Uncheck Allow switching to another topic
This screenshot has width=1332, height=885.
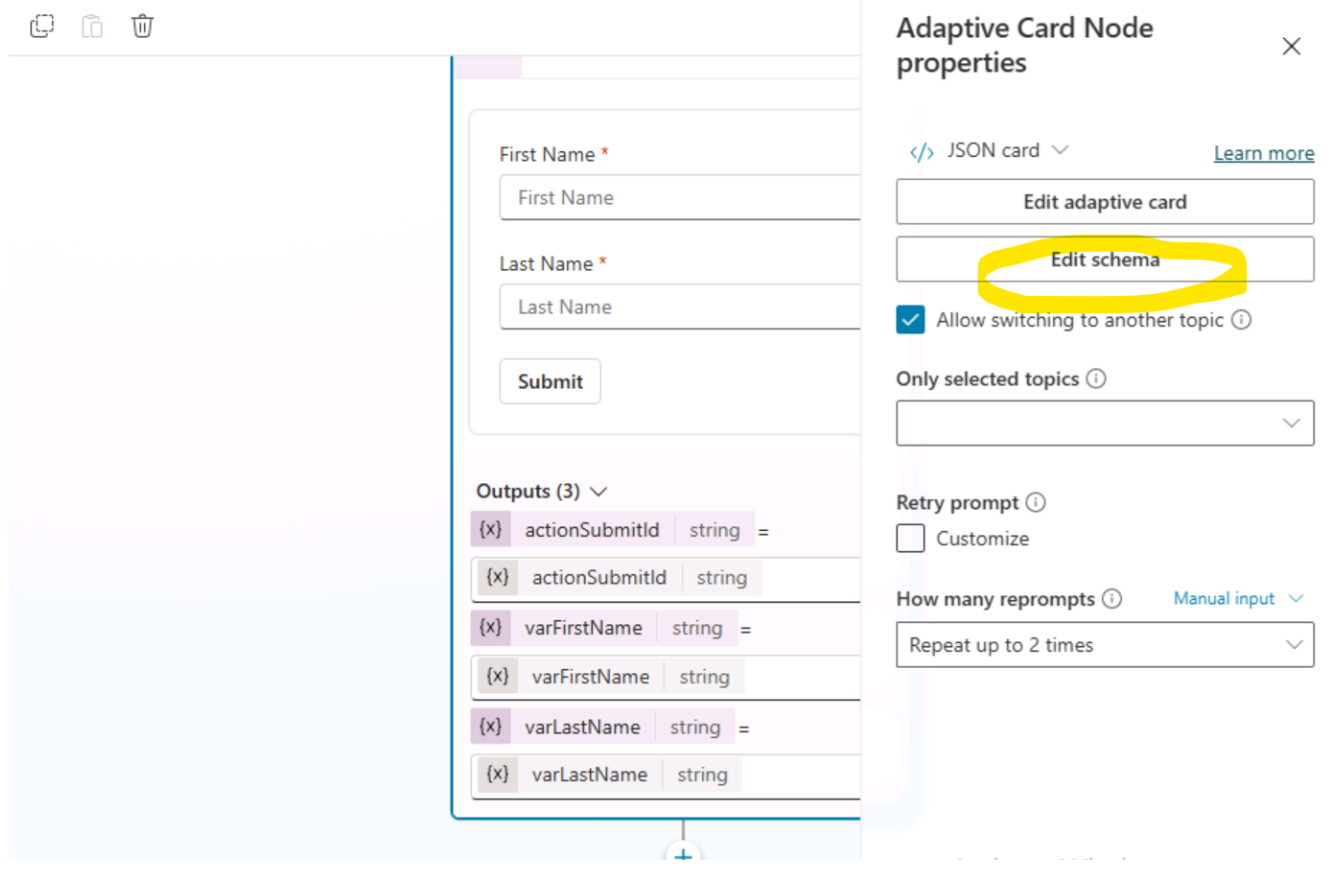pos(910,320)
